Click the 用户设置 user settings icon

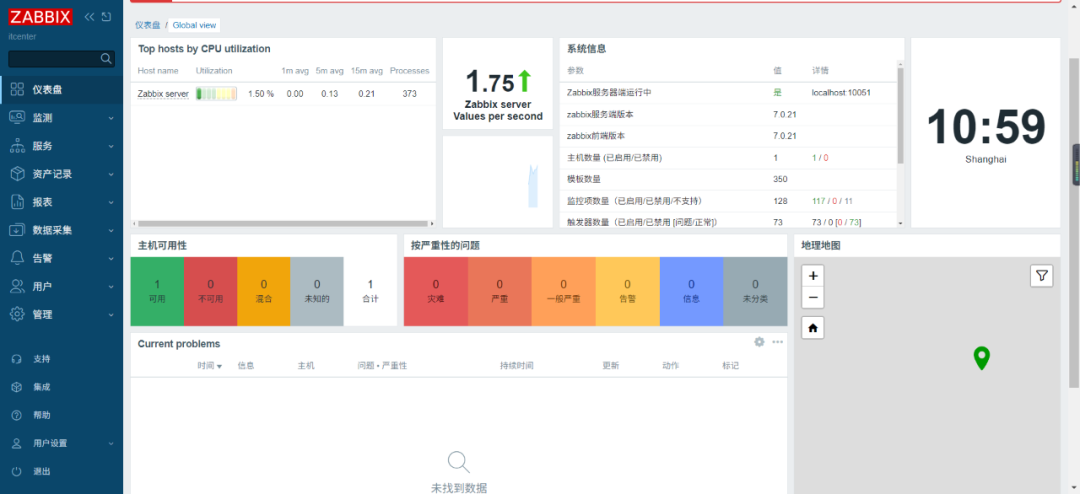[x=17, y=444]
